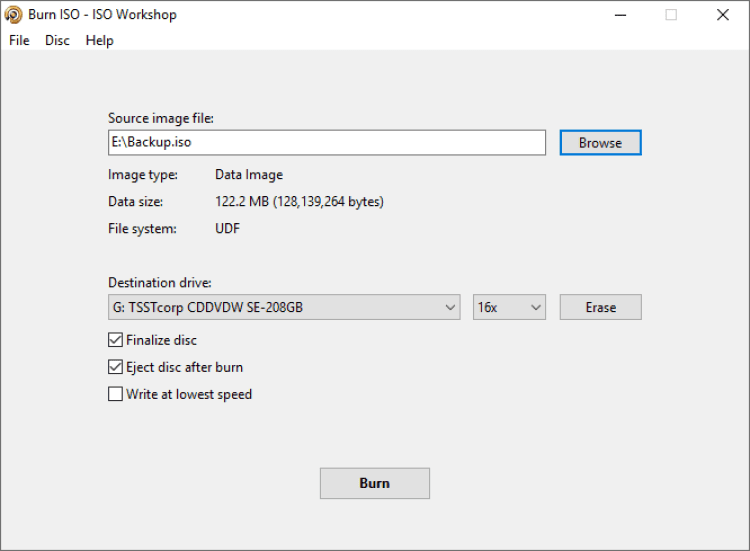Click the UDF file system value
The height and width of the screenshot is (551, 750).
[227, 228]
